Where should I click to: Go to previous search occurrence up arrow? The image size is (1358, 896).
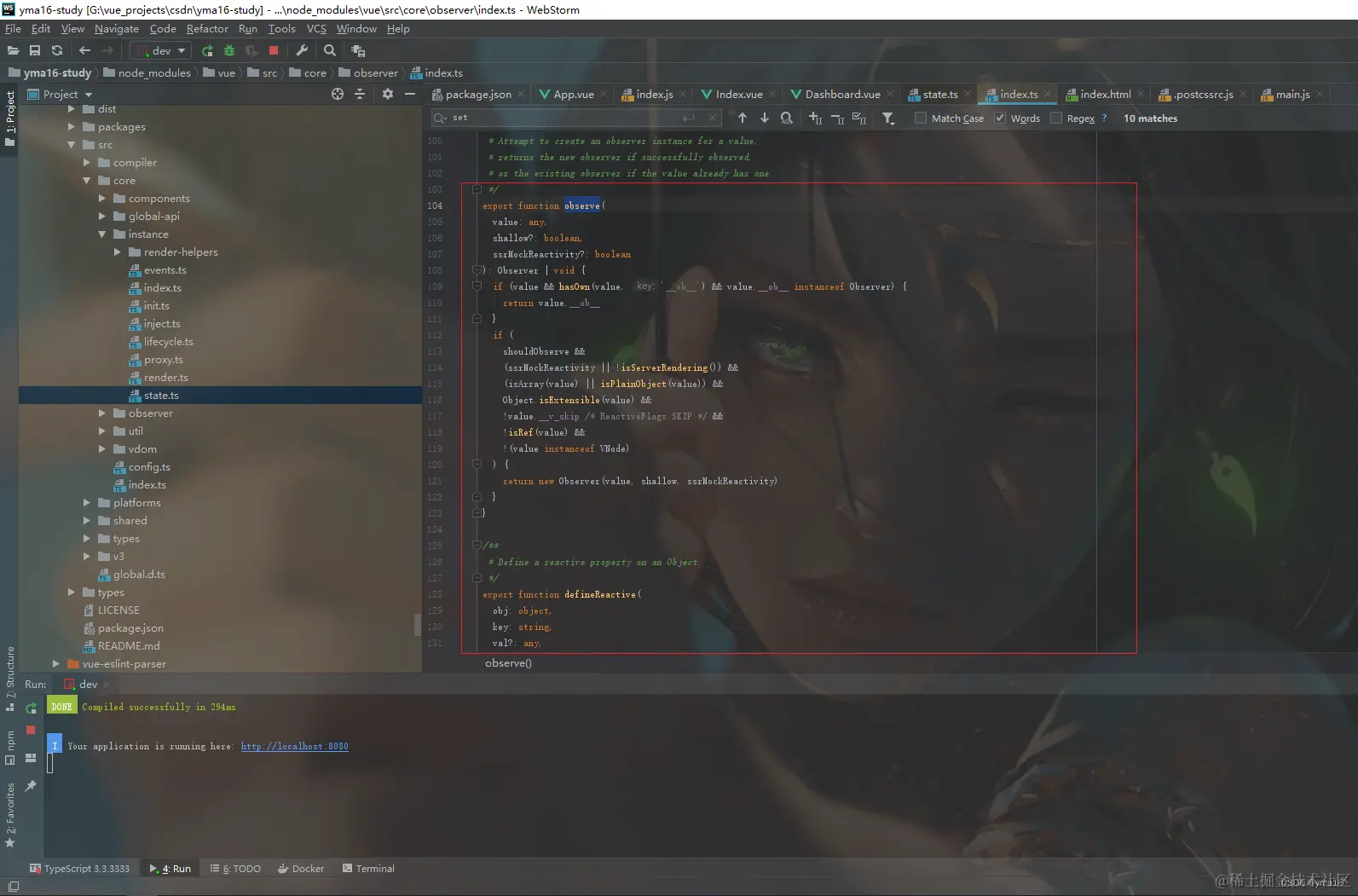743,118
